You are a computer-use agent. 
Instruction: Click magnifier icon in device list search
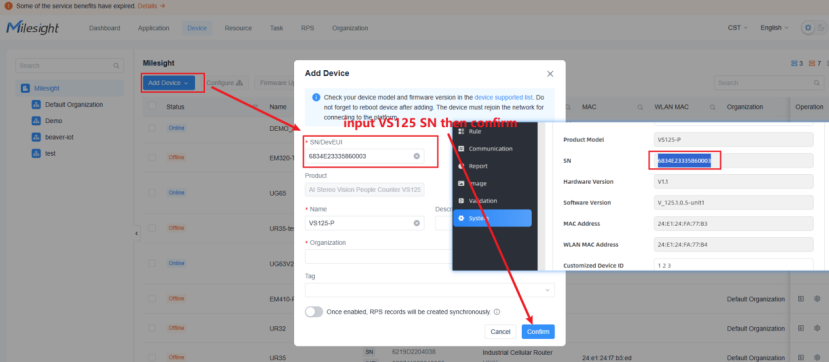pyautogui.click(x=817, y=83)
